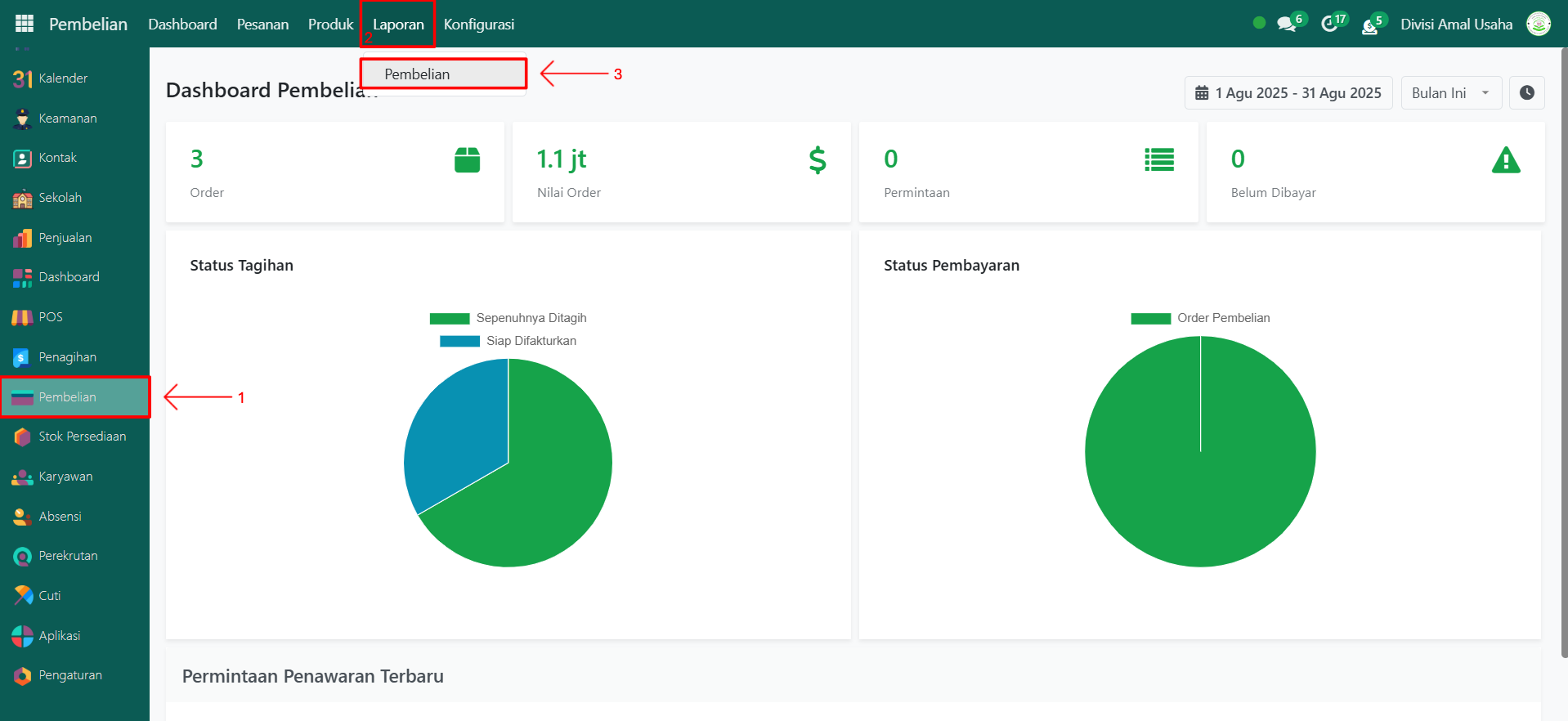Open Pengaturan settings in sidebar
The width and height of the screenshot is (1568, 721).
70,675
